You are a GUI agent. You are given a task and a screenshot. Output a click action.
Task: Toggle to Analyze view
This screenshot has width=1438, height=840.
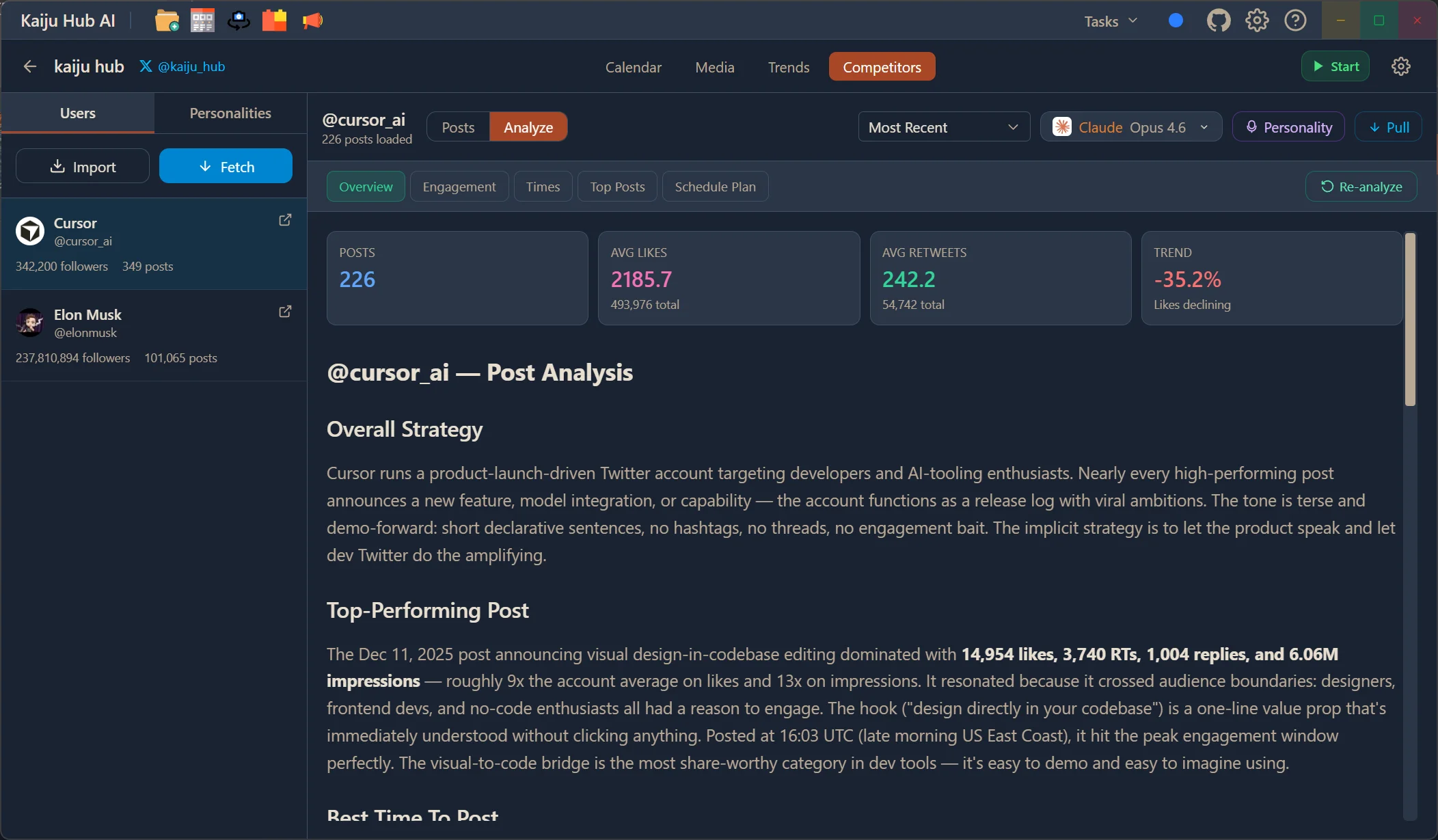pyautogui.click(x=528, y=127)
